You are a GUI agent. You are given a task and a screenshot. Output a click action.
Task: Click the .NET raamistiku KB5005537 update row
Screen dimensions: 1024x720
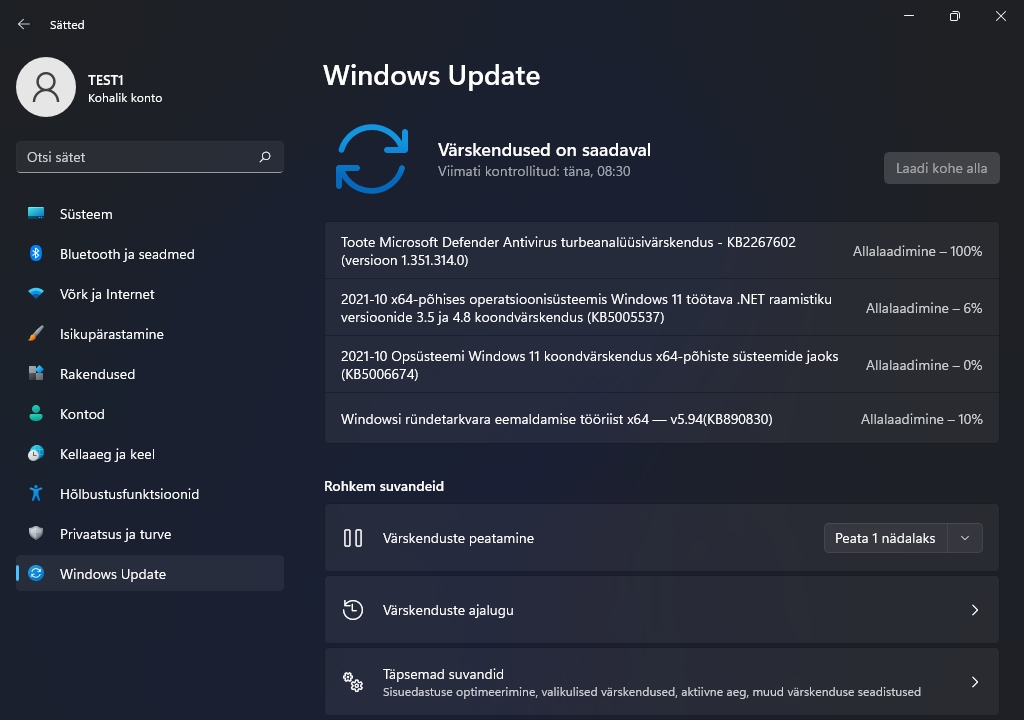coord(662,308)
